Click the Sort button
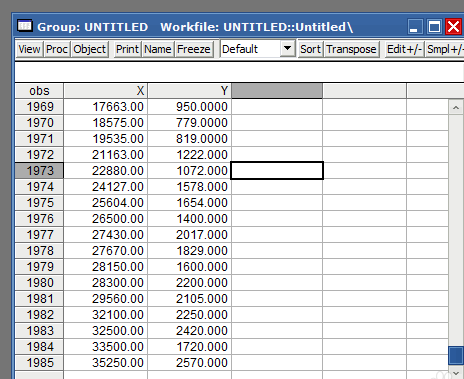The image size is (464, 379). click(x=310, y=49)
